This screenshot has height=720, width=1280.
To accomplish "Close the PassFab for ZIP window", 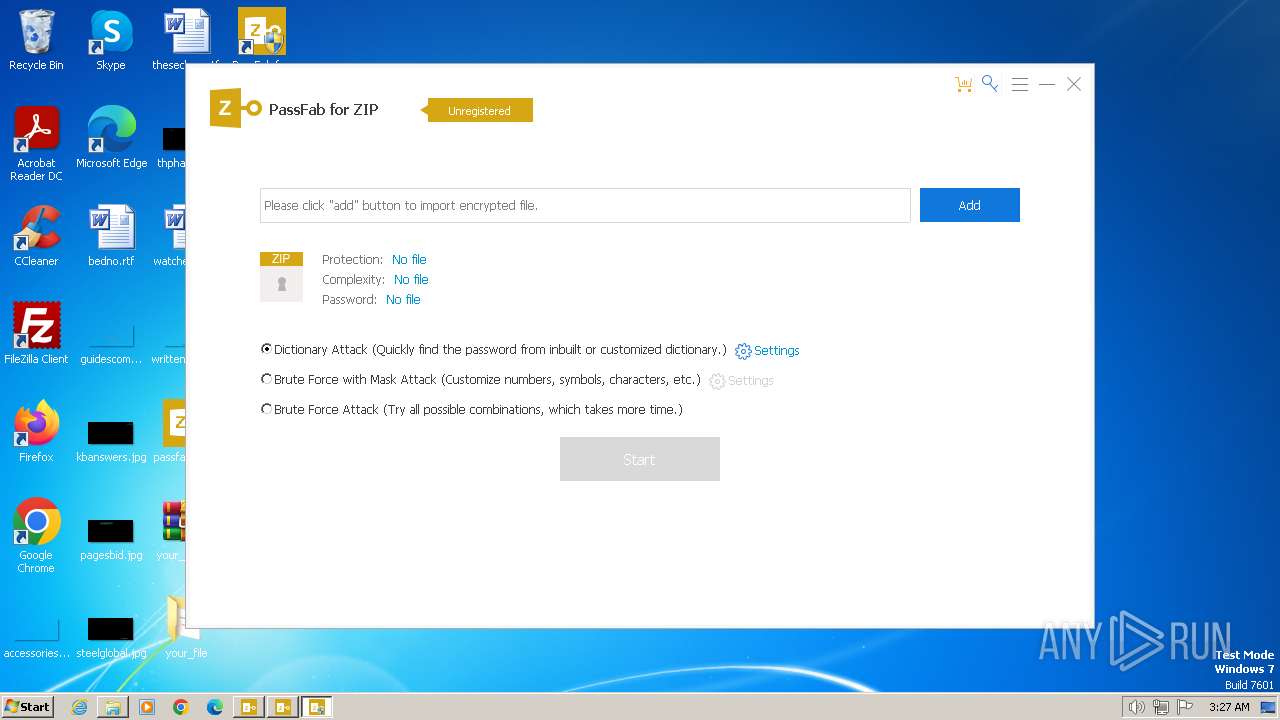I will point(1074,85).
